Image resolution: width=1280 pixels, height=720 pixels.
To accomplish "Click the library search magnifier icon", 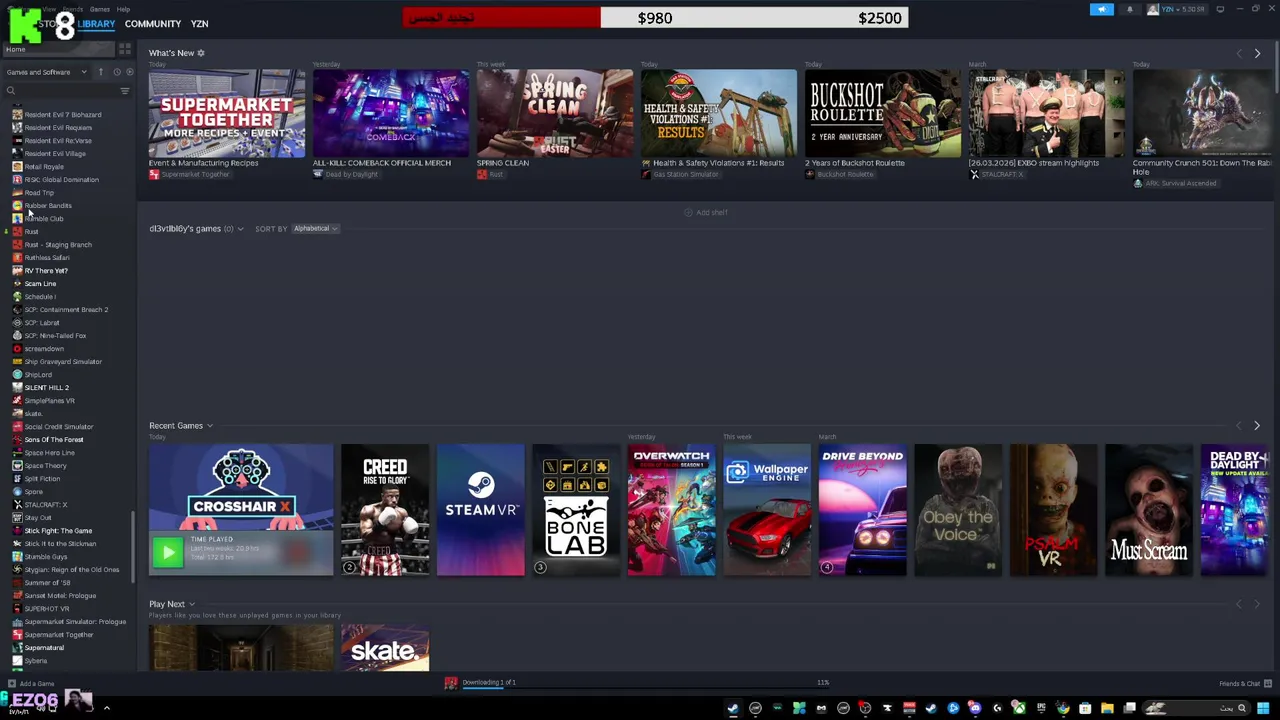I will [11, 91].
